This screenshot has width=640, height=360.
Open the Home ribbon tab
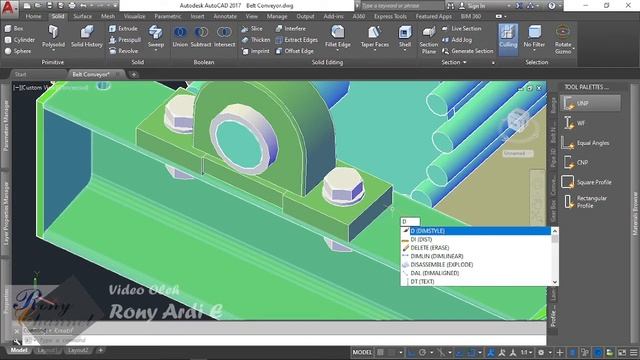click(x=33, y=16)
